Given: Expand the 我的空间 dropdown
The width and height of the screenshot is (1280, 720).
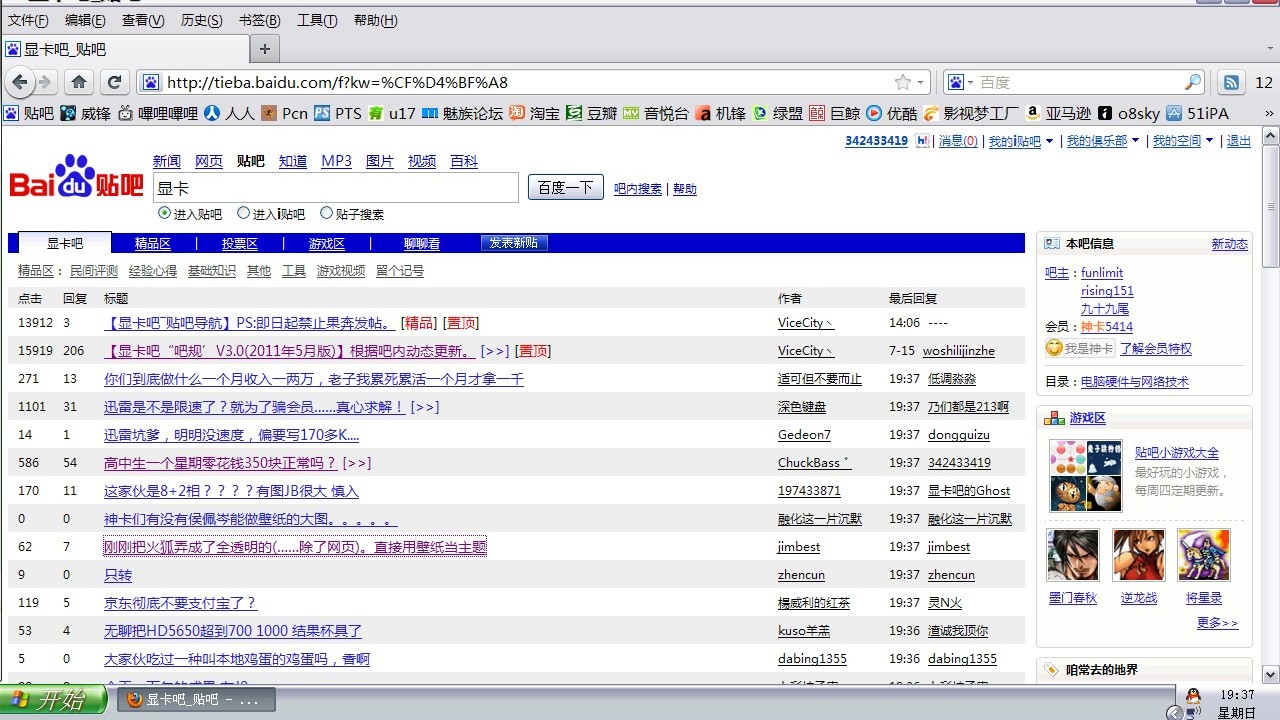Looking at the screenshot, I should coord(1209,141).
